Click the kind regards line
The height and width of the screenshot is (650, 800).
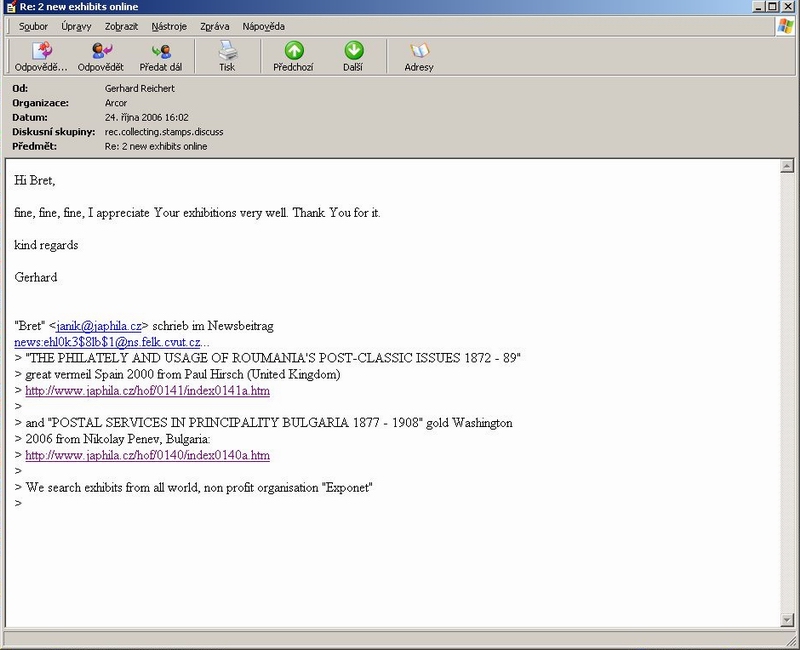pyautogui.click(x=46, y=245)
